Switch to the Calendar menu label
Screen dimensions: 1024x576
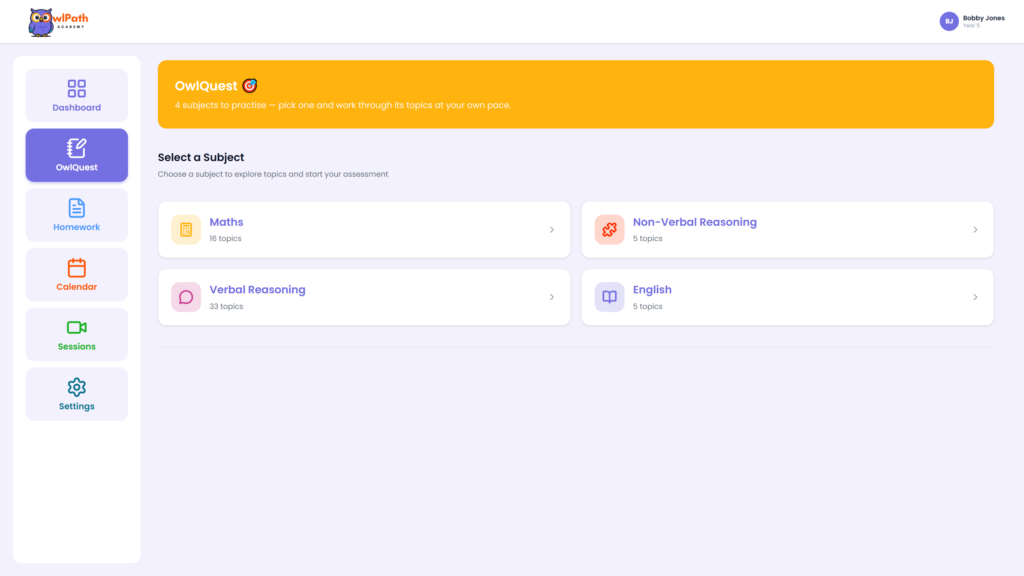[76, 287]
